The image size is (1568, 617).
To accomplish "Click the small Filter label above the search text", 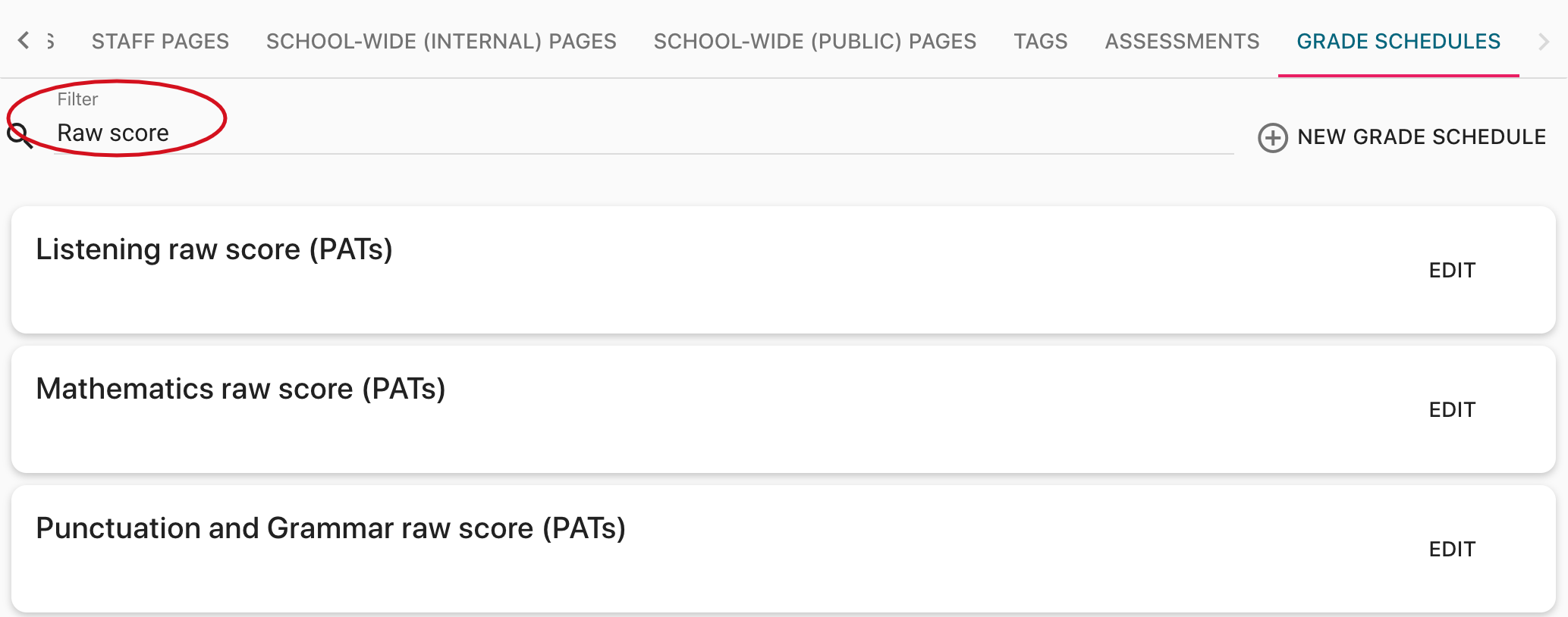I will [77, 99].
